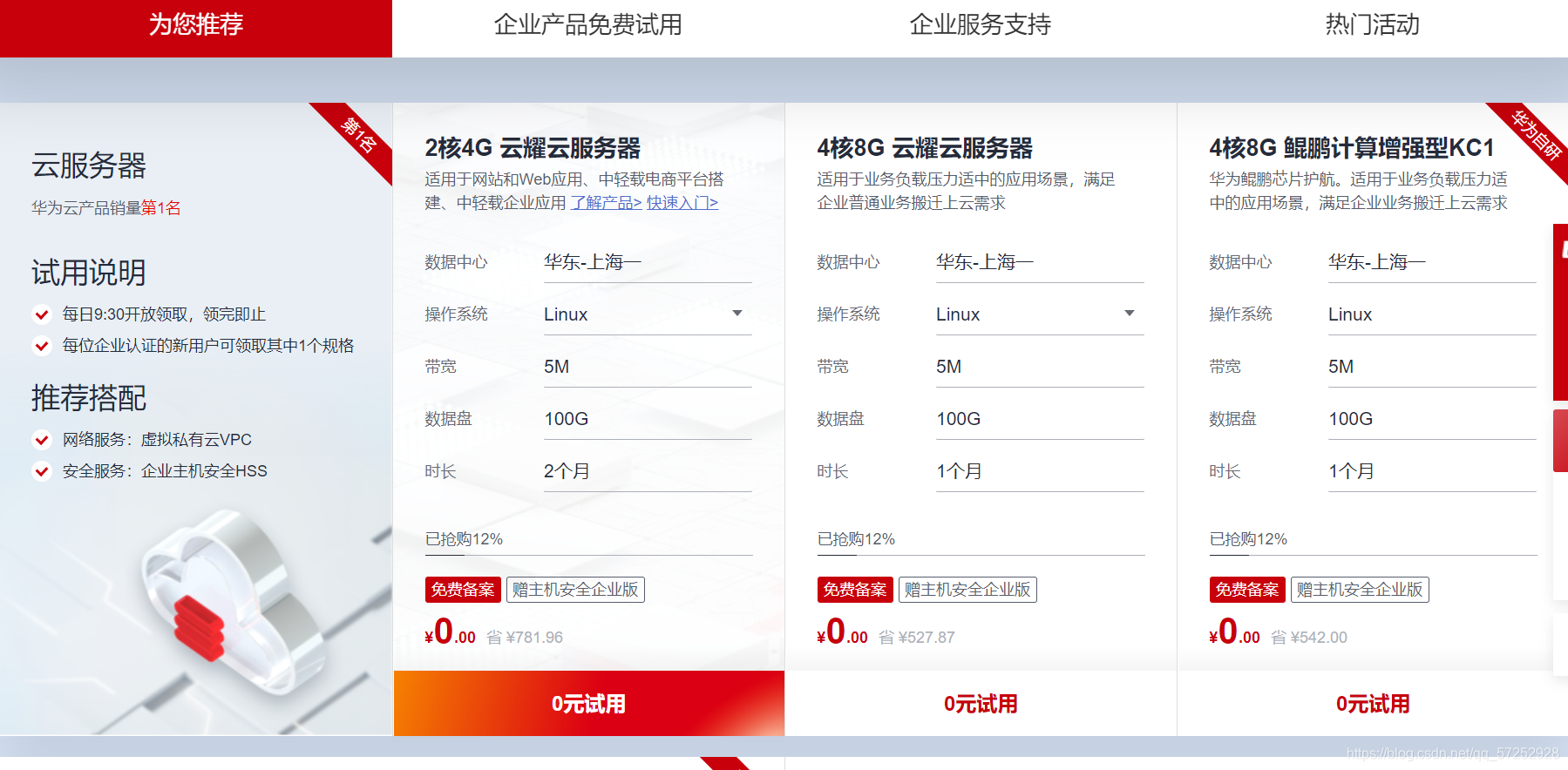Click ¥0.00 price in 4核8G 云耀 card

tap(843, 632)
